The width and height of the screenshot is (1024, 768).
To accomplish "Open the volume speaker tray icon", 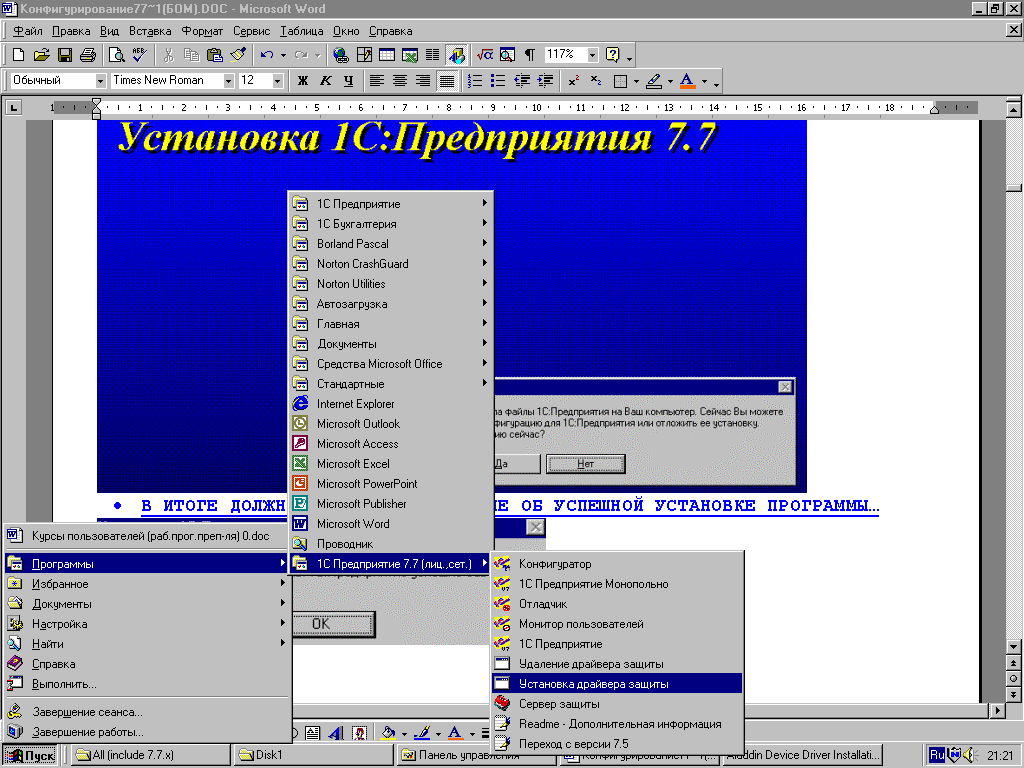I will point(968,755).
